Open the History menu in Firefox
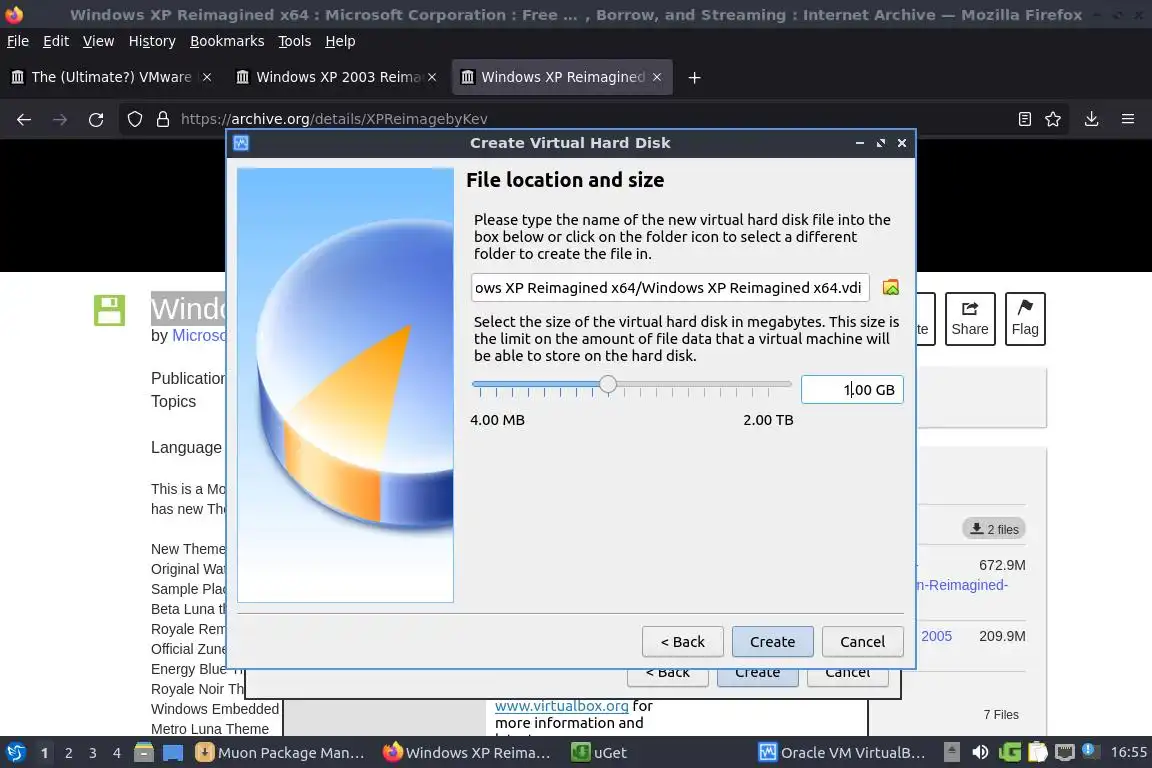The width and height of the screenshot is (1152, 768). coord(152,41)
